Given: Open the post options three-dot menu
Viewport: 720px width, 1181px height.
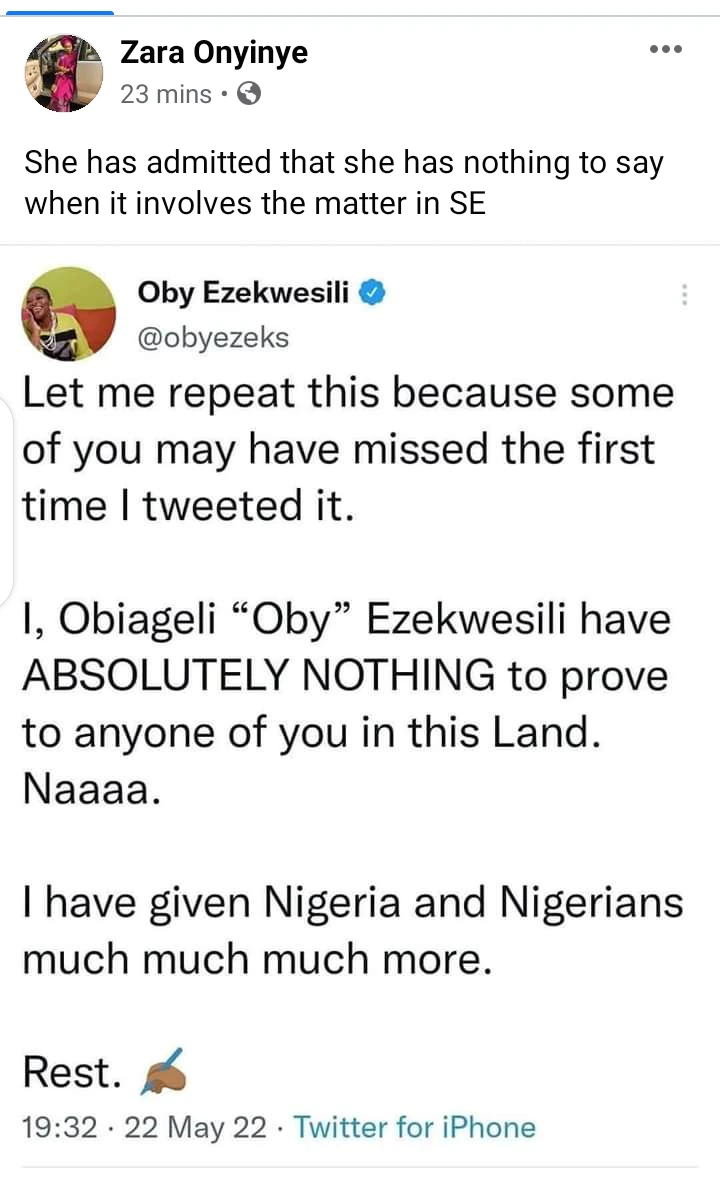Looking at the screenshot, I should click(x=665, y=49).
